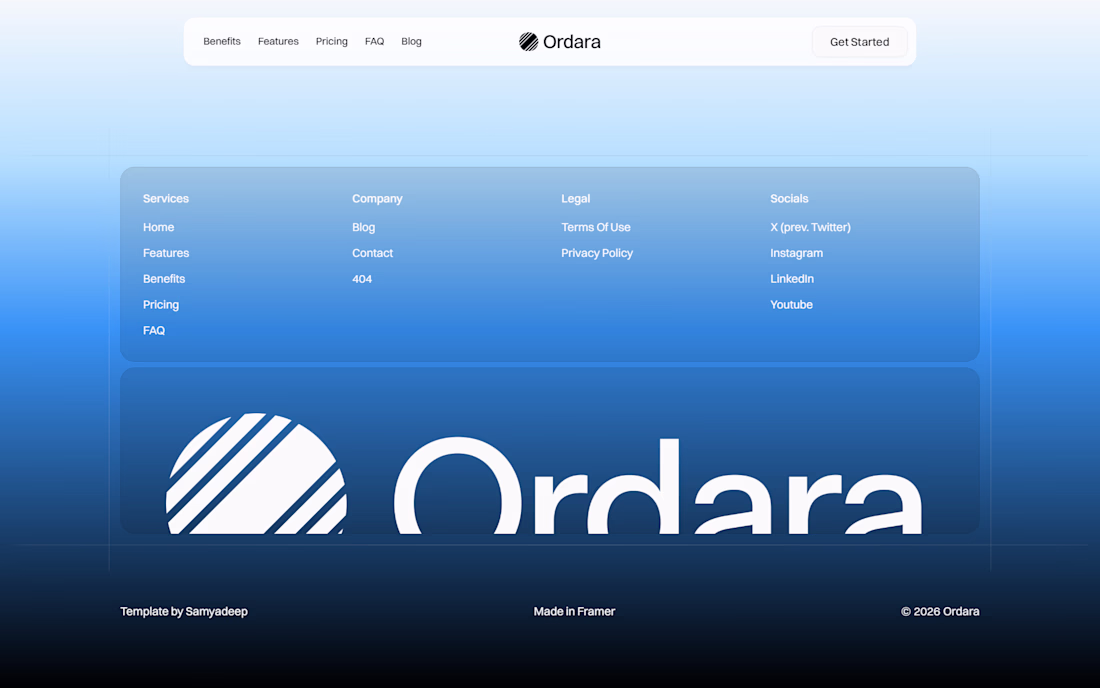This screenshot has height=688, width=1100.
Task: Open the Contact footer link
Action: click(x=372, y=253)
